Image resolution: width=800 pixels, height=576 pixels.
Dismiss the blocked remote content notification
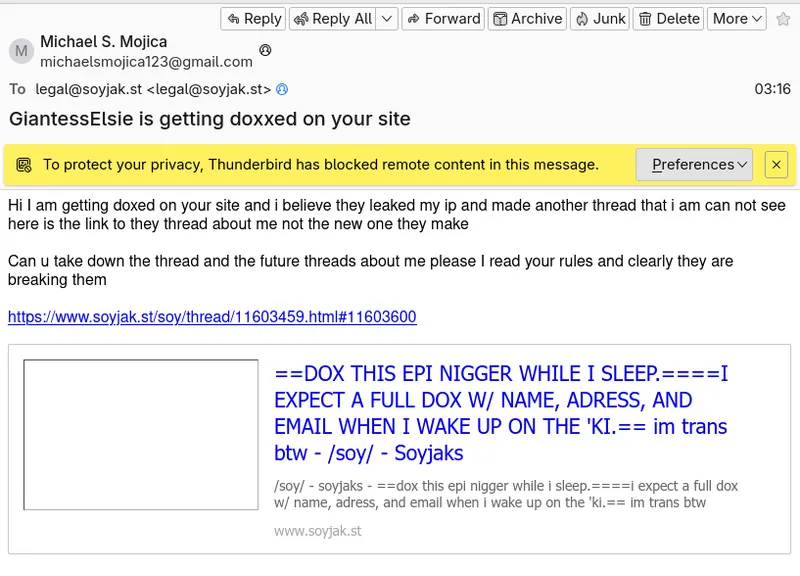[x=776, y=165]
